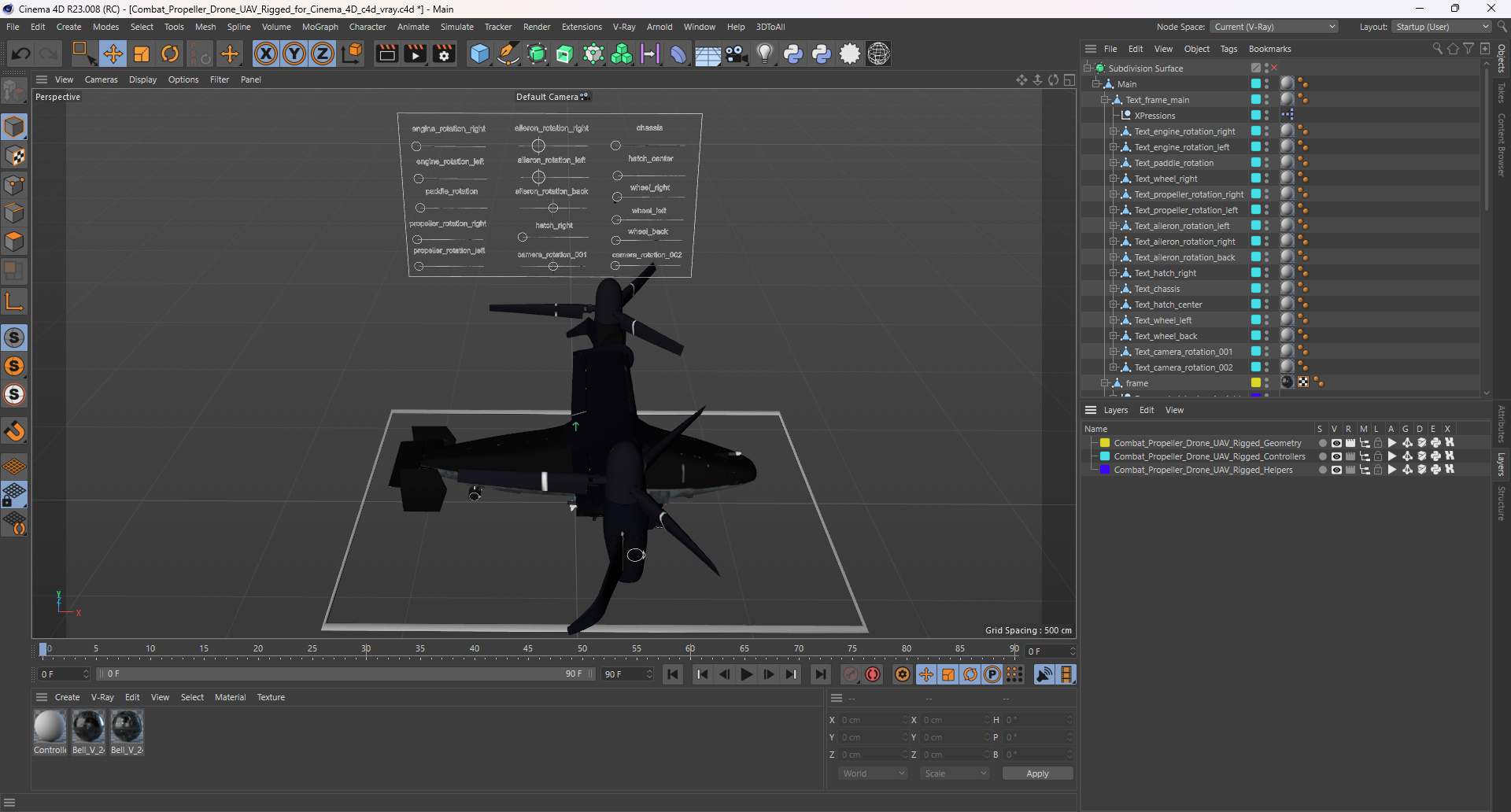The width and height of the screenshot is (1511, 812).
Task: Click the Light bulb icon
Action: tap(764, 54)
